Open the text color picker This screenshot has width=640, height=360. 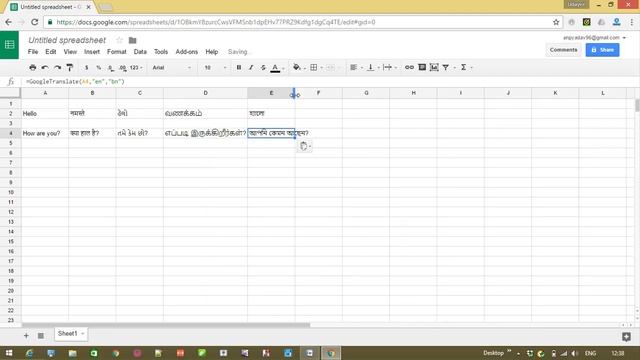(276, 68)
